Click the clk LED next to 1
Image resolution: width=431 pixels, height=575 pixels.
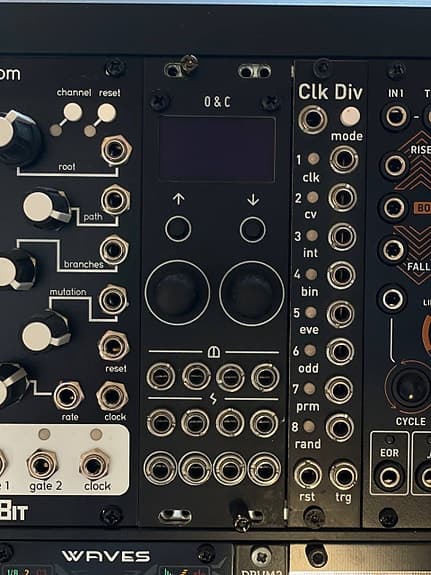click(x=313, y=159)
